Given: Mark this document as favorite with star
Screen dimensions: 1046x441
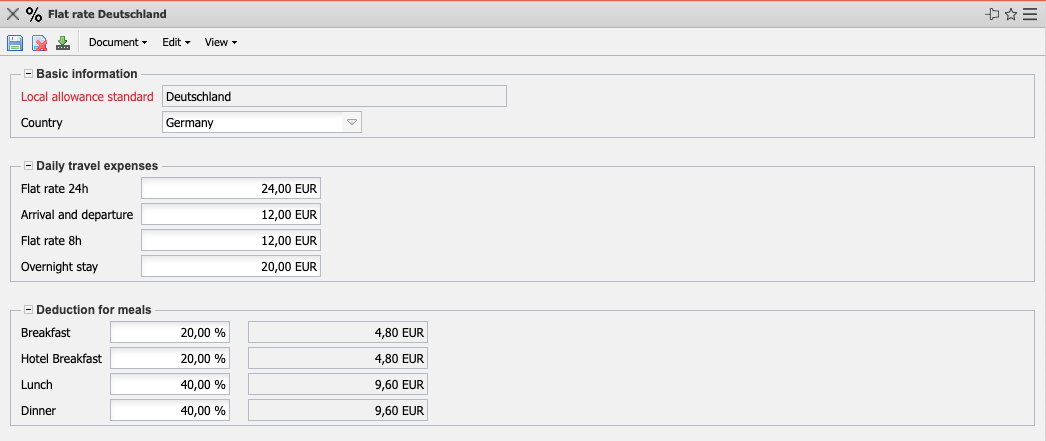Looking at the screenshot, I should point(1011,14).
